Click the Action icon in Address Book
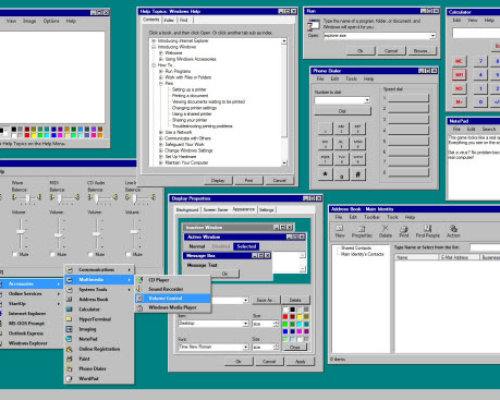This screenshot has width=500, height=400. pyautogui.click(x=453, y=231)
